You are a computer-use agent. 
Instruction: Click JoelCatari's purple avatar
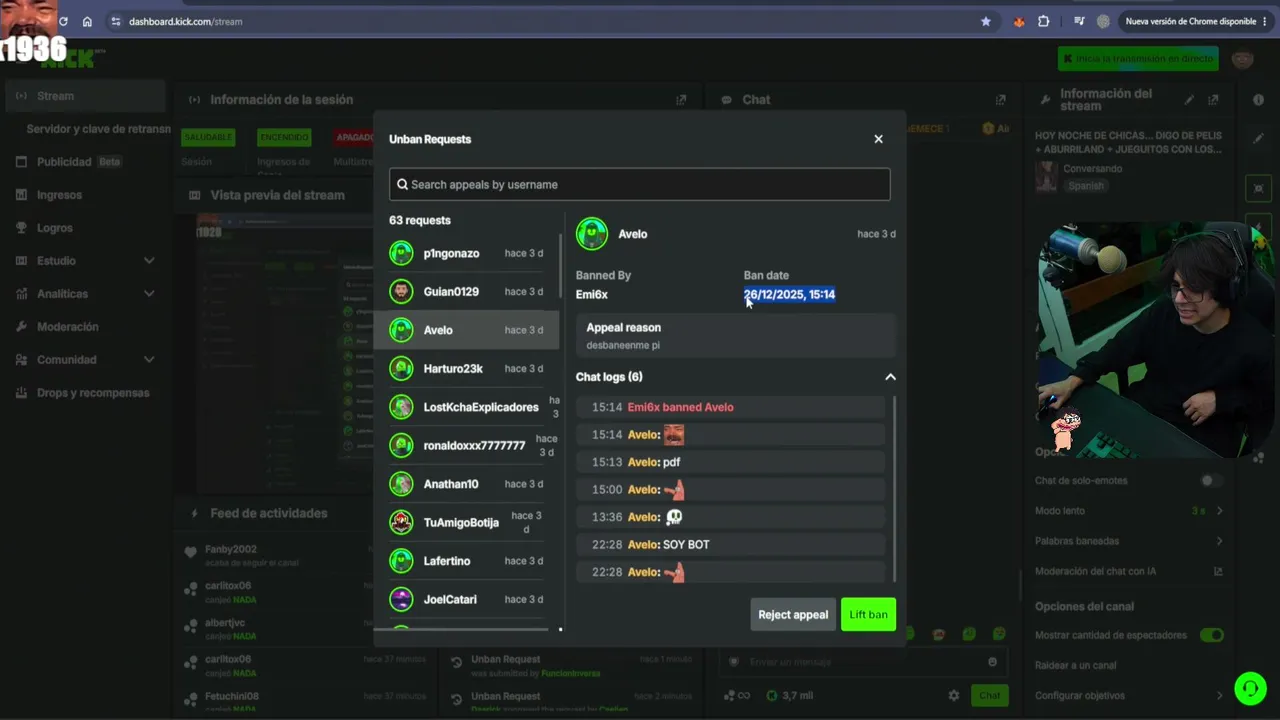click(x=401, y=599)
